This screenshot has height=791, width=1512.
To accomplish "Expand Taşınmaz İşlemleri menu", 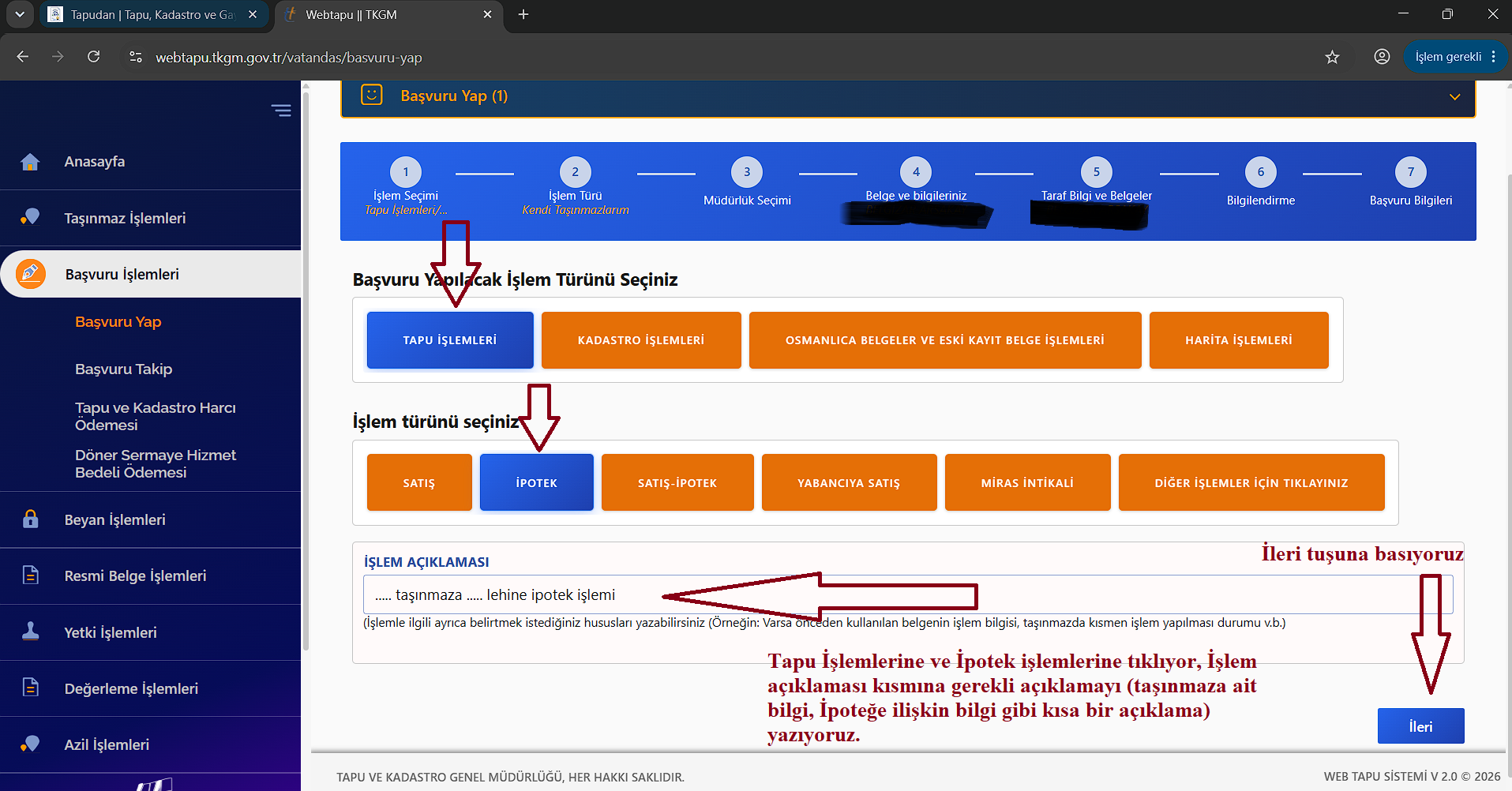I will pos(125,218).
